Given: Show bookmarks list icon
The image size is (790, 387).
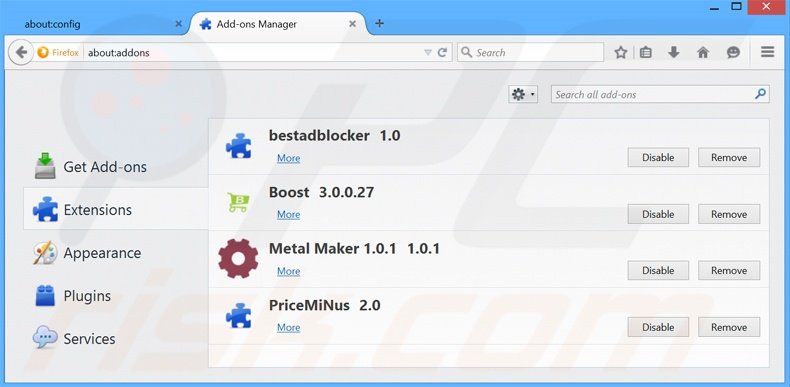Looking at the screenshot, I should coord(646,52).
